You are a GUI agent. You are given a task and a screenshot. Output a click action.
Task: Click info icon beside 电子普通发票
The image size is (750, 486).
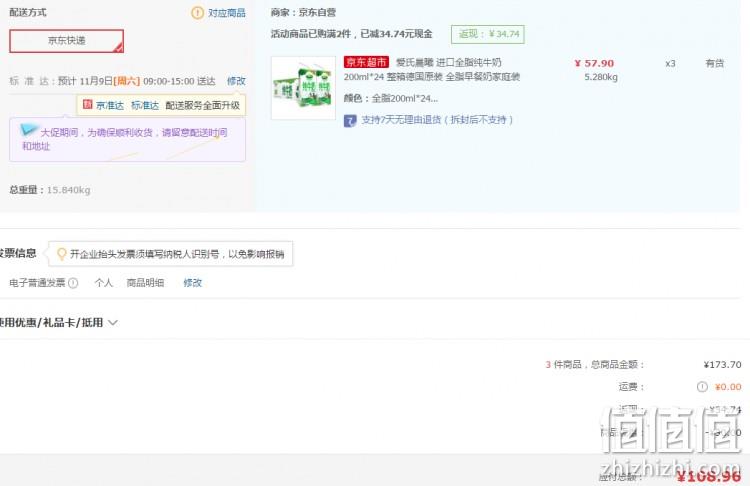[x=73, y=283]
